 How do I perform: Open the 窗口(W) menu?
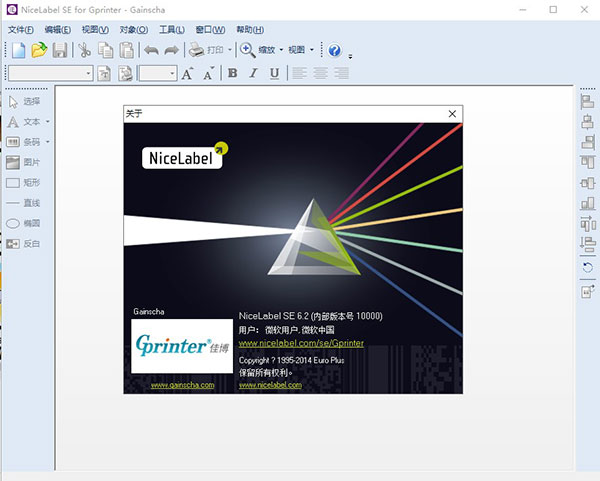pos(210,30)
